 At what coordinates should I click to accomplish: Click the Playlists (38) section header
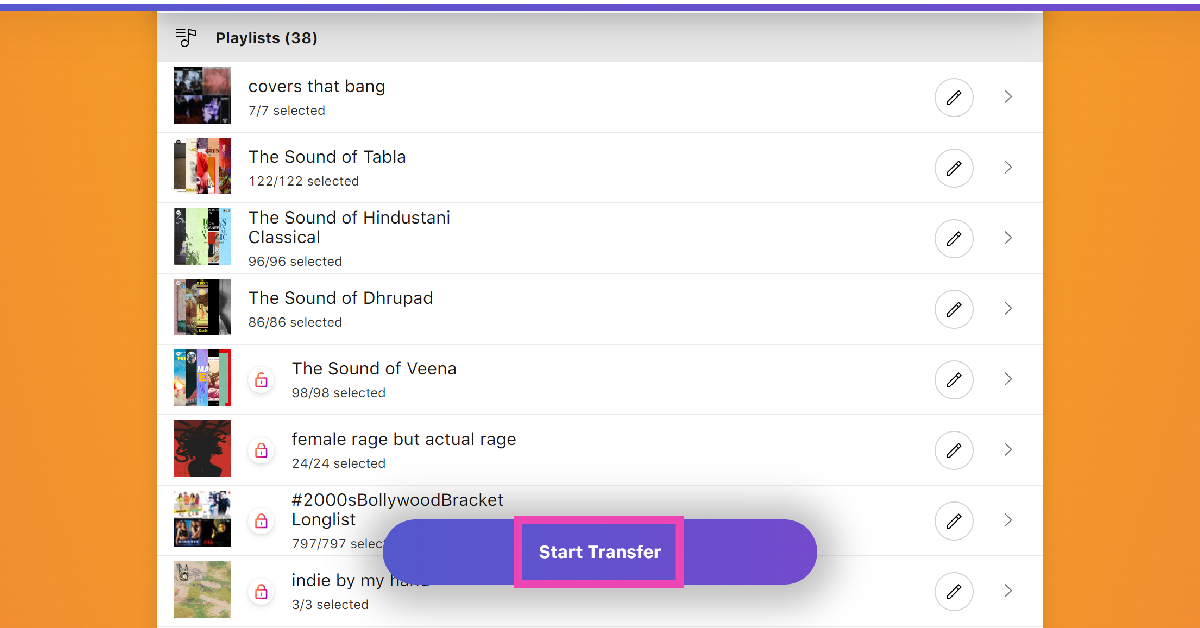coord(266,38)
